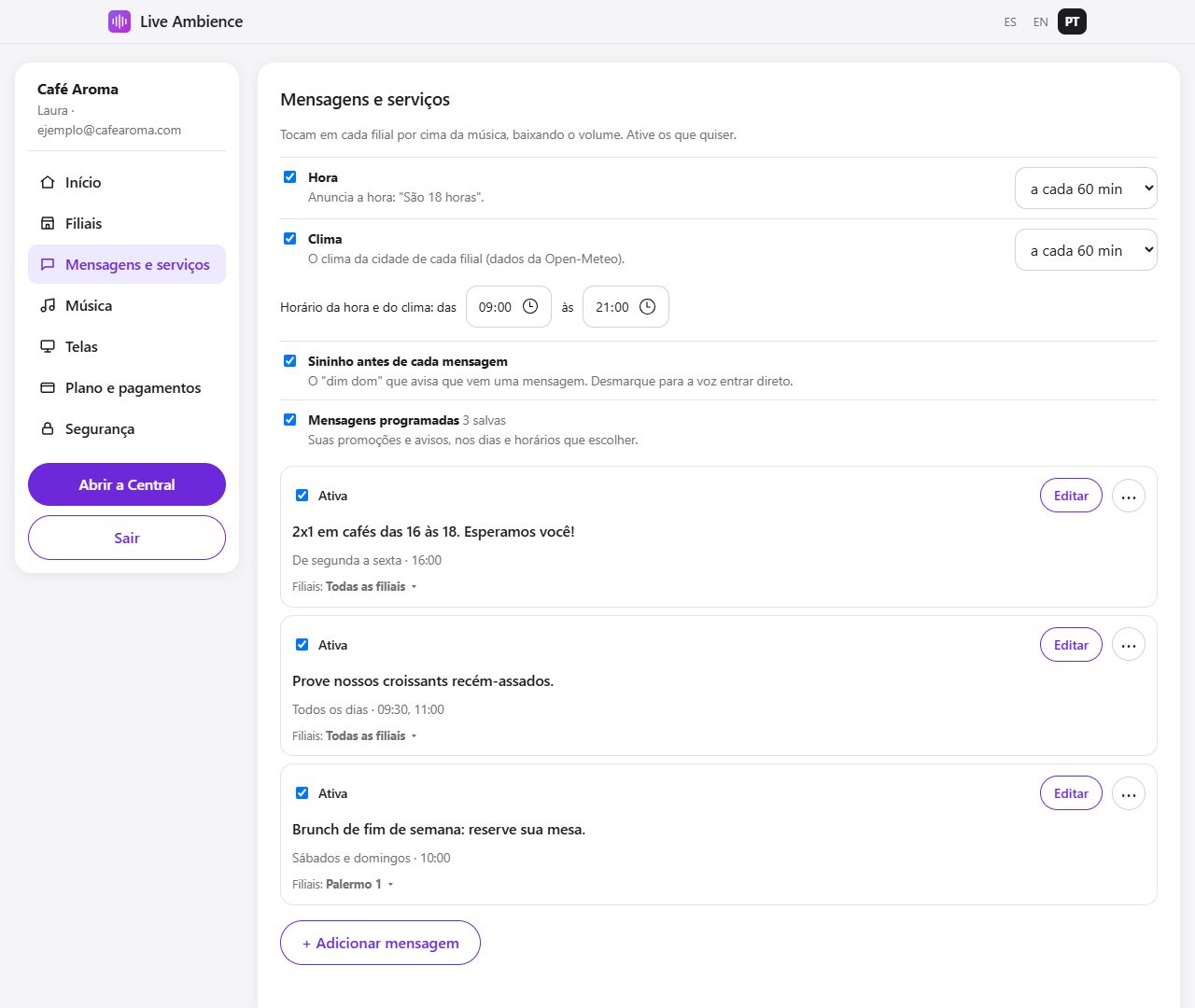
Task: Click the music note icon beside Música
Action: point(48,305)
